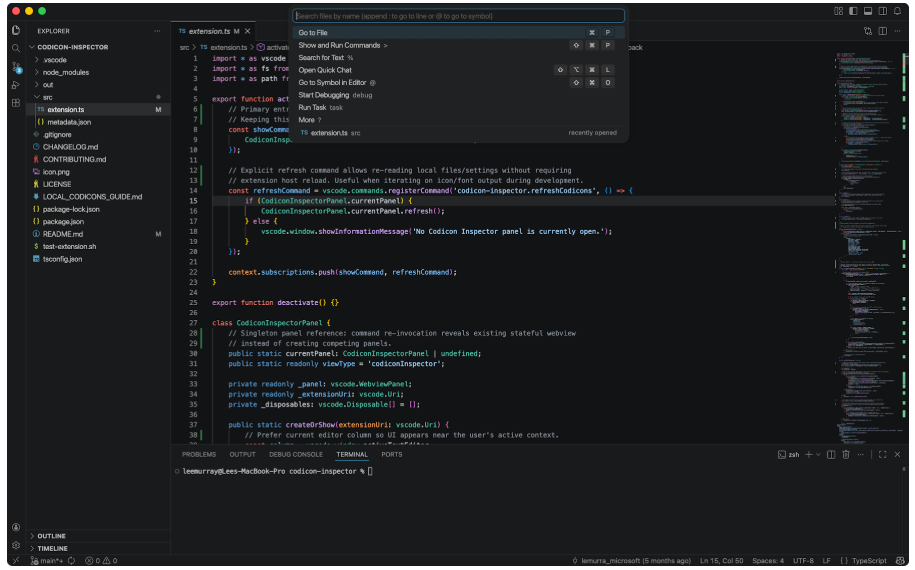Maximize the panel size

(x=882, y=454)
